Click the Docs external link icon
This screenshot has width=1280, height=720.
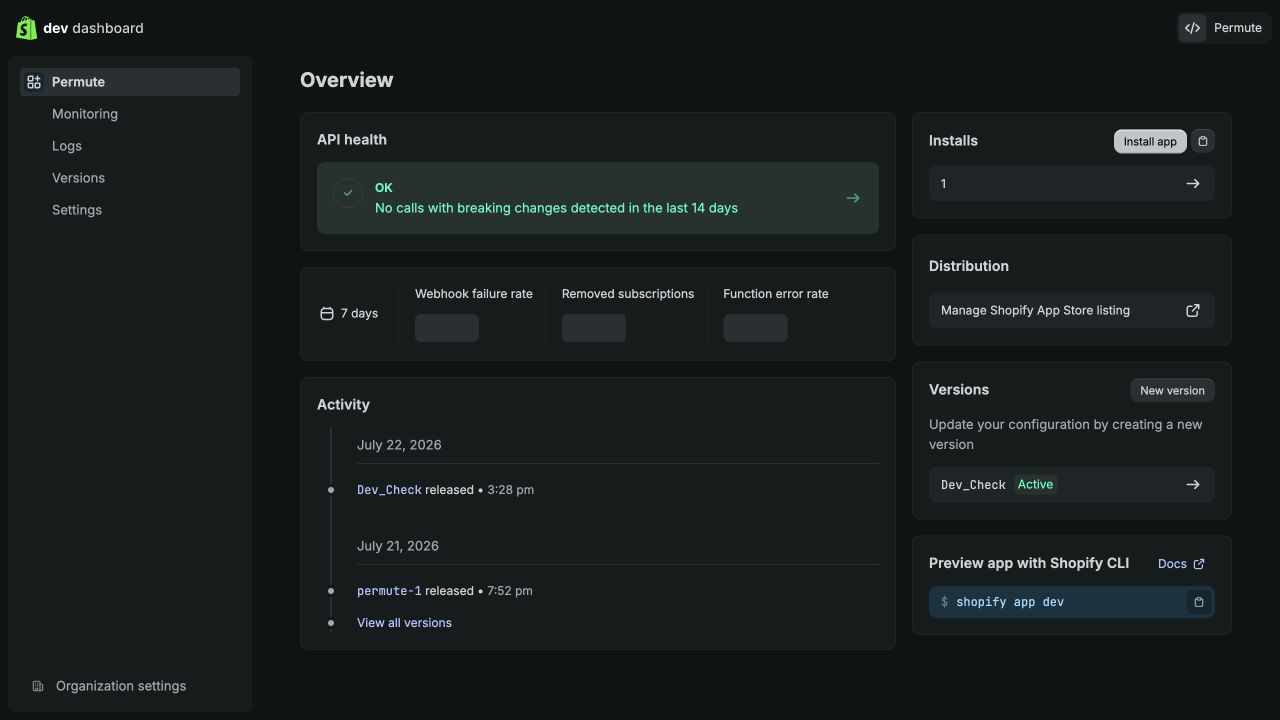1199,564
